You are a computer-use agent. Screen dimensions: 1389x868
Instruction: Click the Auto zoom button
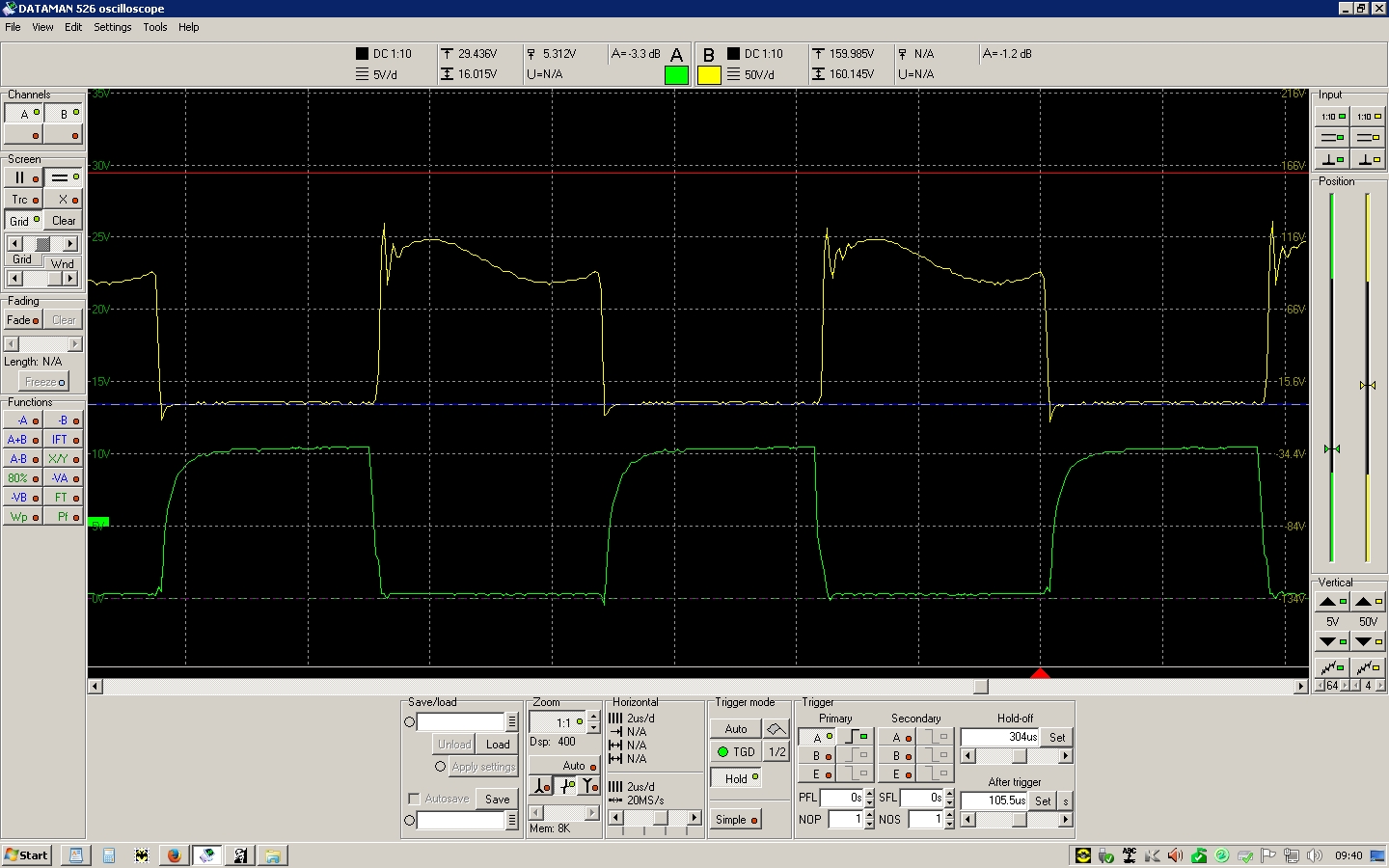click(564, 766)
